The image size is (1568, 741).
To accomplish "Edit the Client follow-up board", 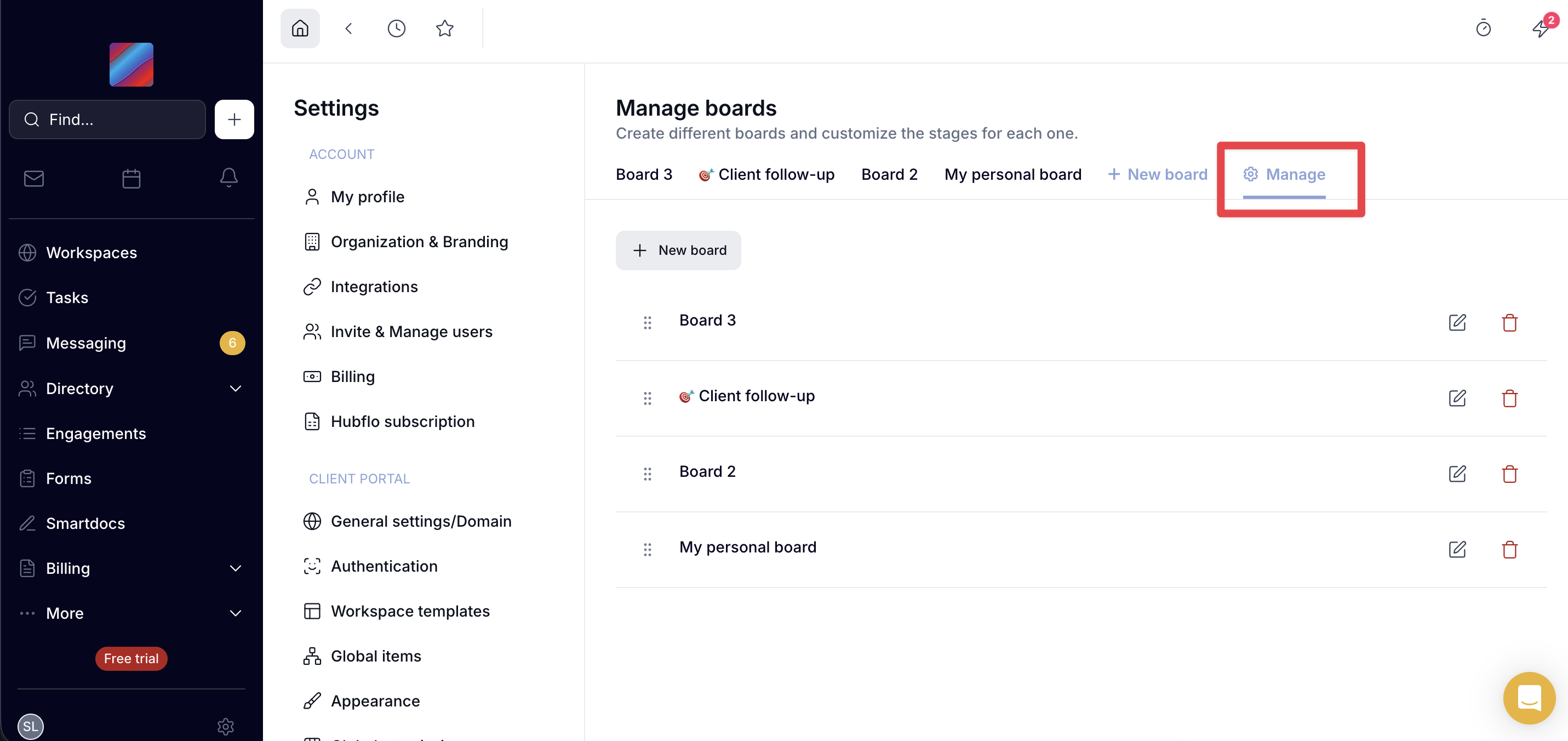I will click(x=1457, y=398).
